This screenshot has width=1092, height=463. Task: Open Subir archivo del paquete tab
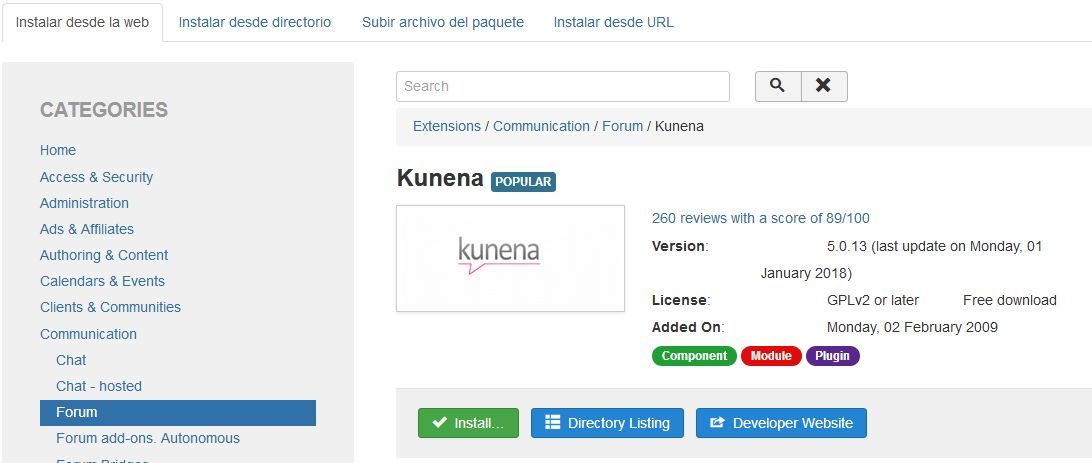pos(443,22)
